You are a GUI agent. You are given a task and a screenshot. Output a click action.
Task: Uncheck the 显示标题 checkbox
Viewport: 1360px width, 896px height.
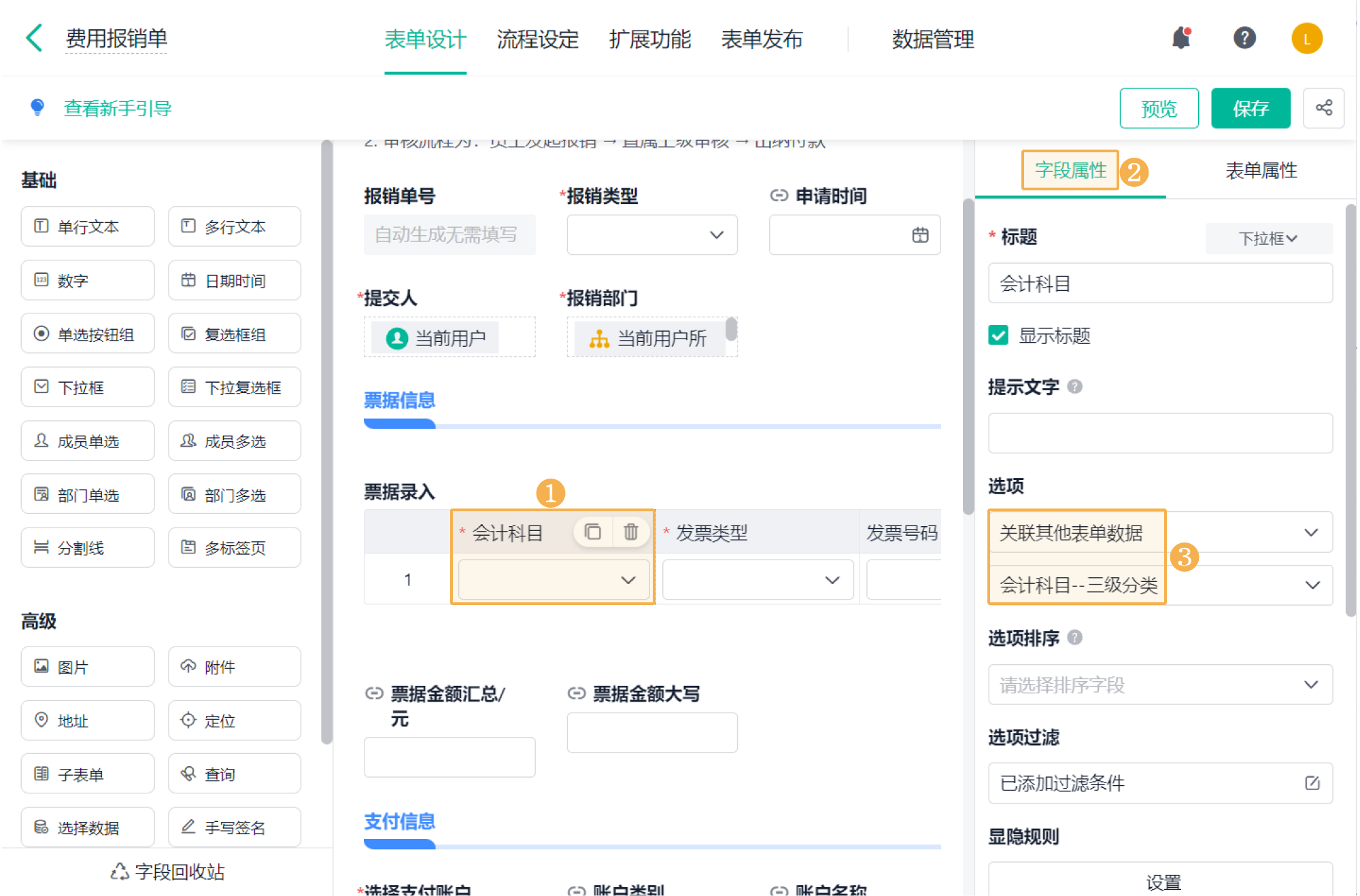(x=998, y=335)
